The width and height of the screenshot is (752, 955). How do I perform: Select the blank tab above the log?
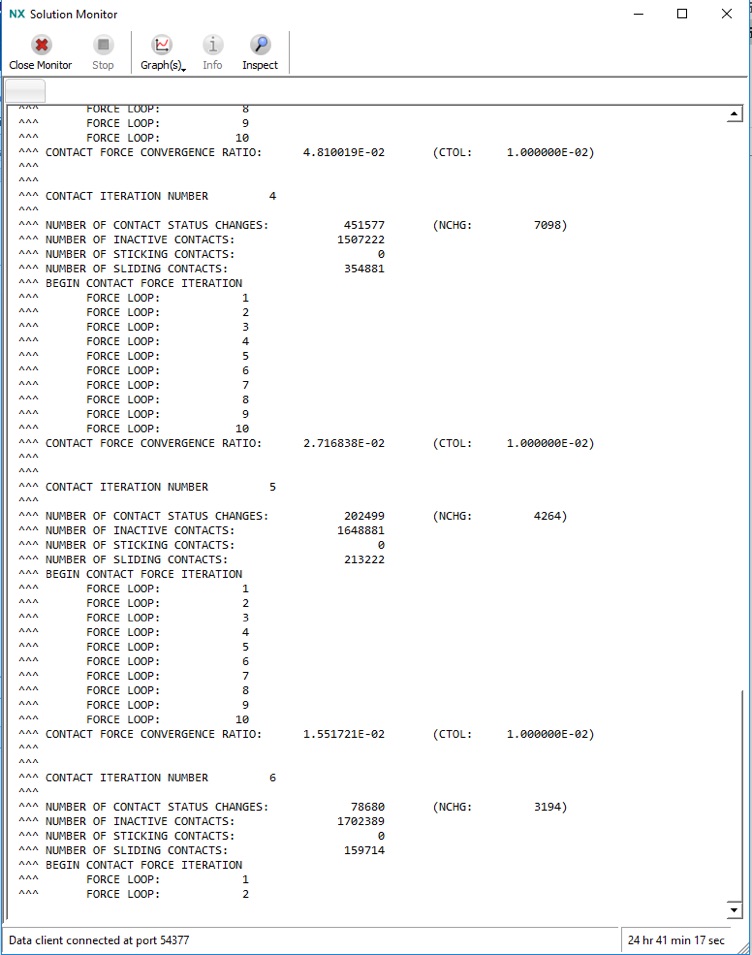(25, 91)
